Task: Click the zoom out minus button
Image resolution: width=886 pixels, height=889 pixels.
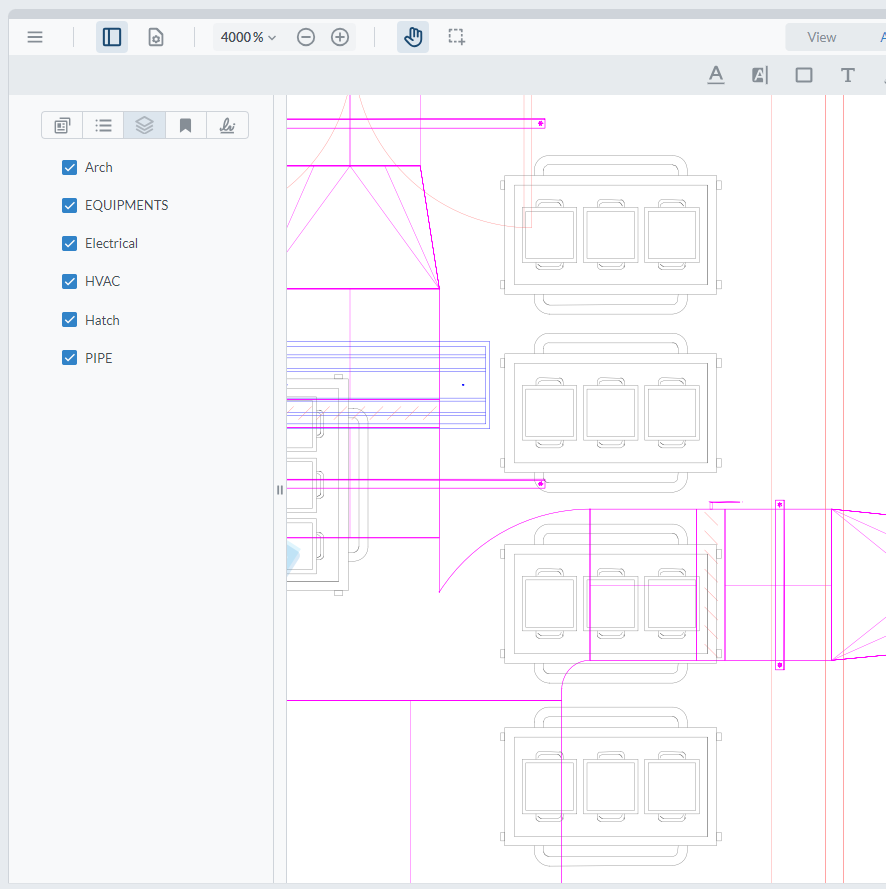Action: (x=306, y=37)
